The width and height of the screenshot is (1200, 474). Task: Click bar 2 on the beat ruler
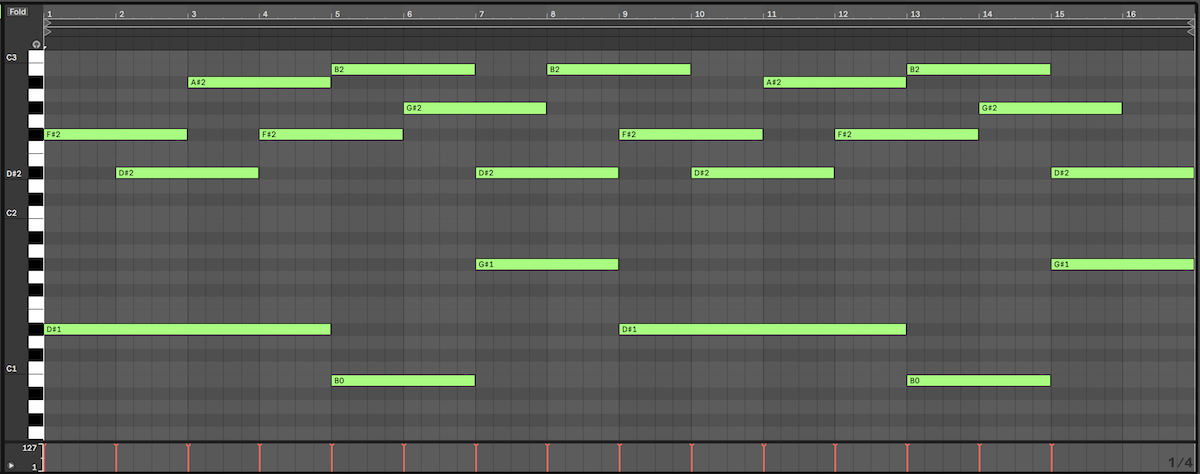tap(120, 13)
